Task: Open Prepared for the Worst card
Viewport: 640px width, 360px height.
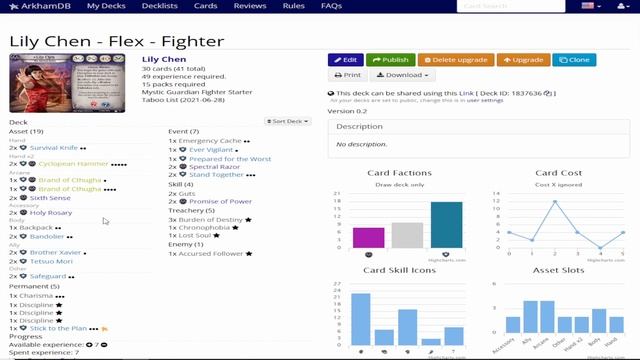Action: (x=230, y=159)
